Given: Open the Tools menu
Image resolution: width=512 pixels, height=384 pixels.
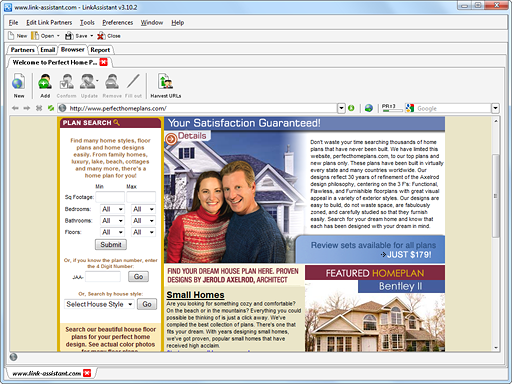Looking at the screenshot, I should pos(87,23).
